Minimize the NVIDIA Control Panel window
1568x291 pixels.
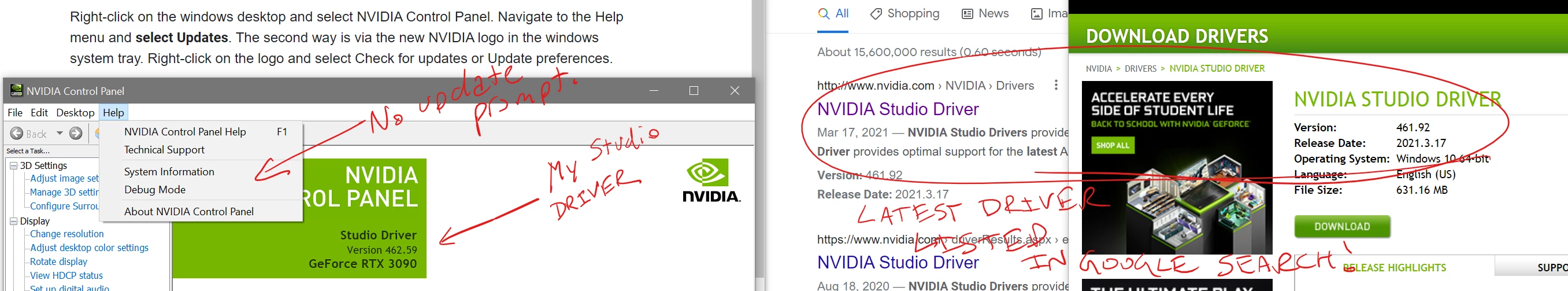pos(654,91)
